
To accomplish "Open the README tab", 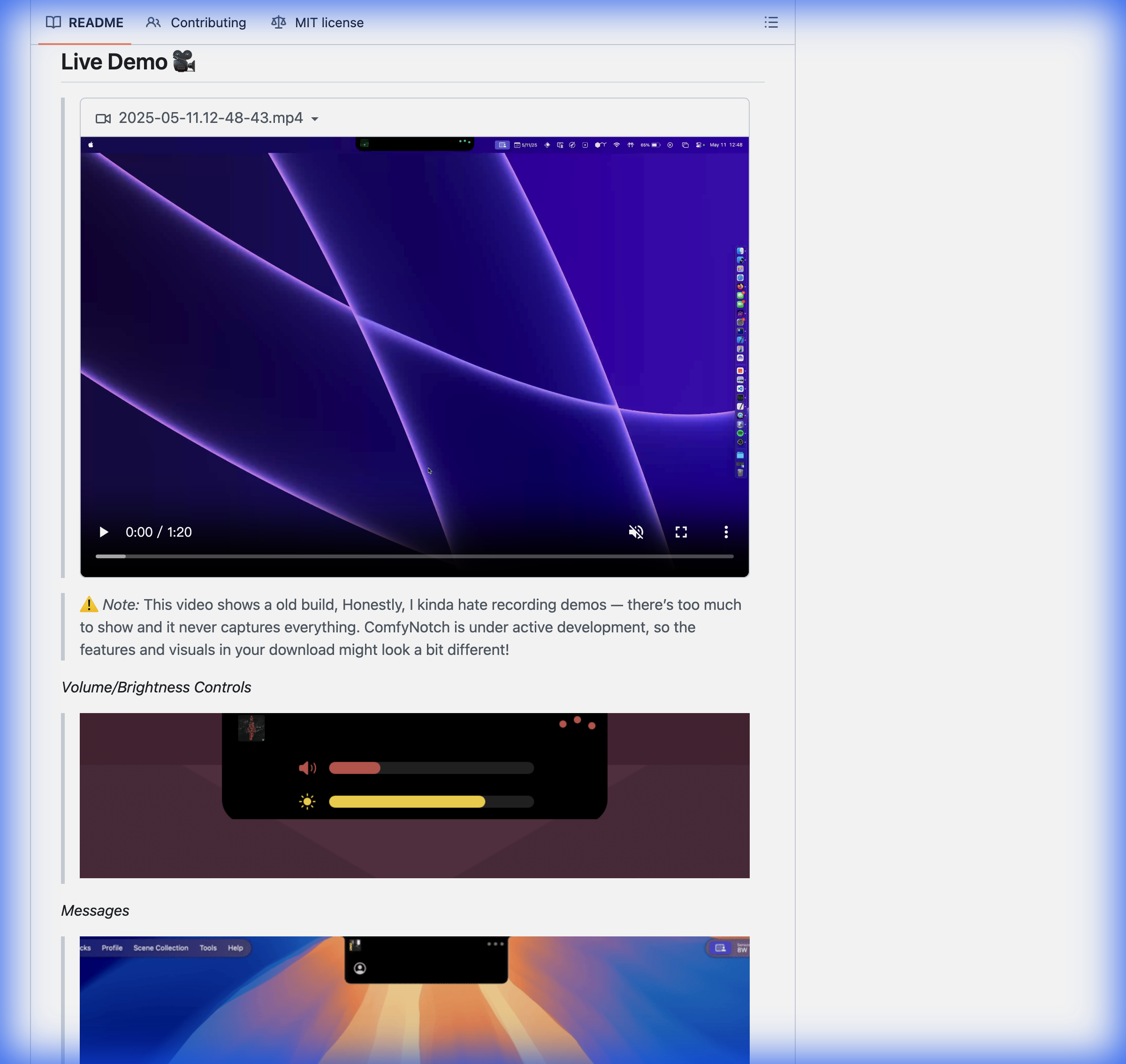I will (x=84, y=23).
